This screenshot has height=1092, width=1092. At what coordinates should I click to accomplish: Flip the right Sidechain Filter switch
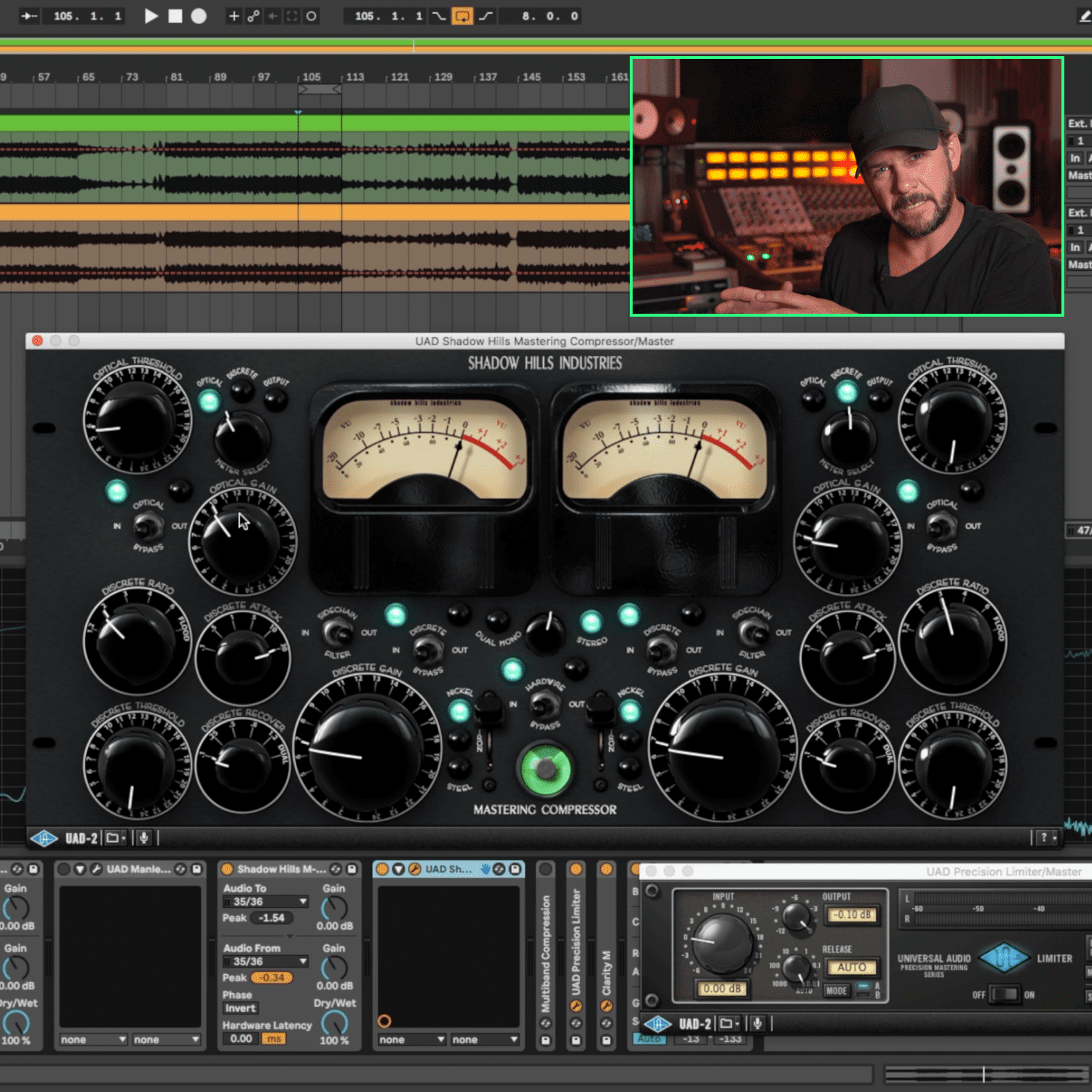click(x=753, y=633)
